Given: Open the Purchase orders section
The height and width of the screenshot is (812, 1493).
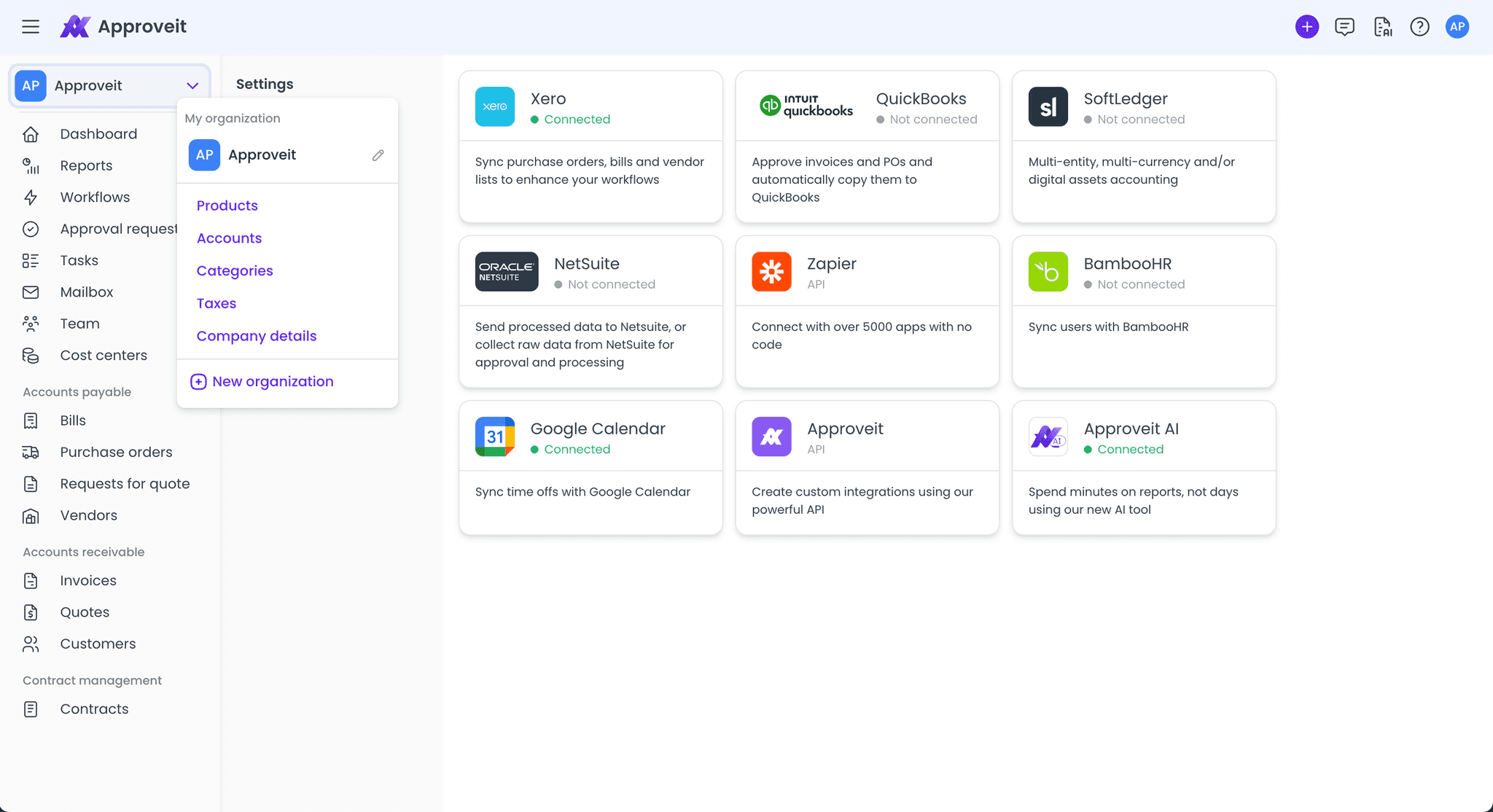Looking at the screenshot, I should (x=116, y=452).
